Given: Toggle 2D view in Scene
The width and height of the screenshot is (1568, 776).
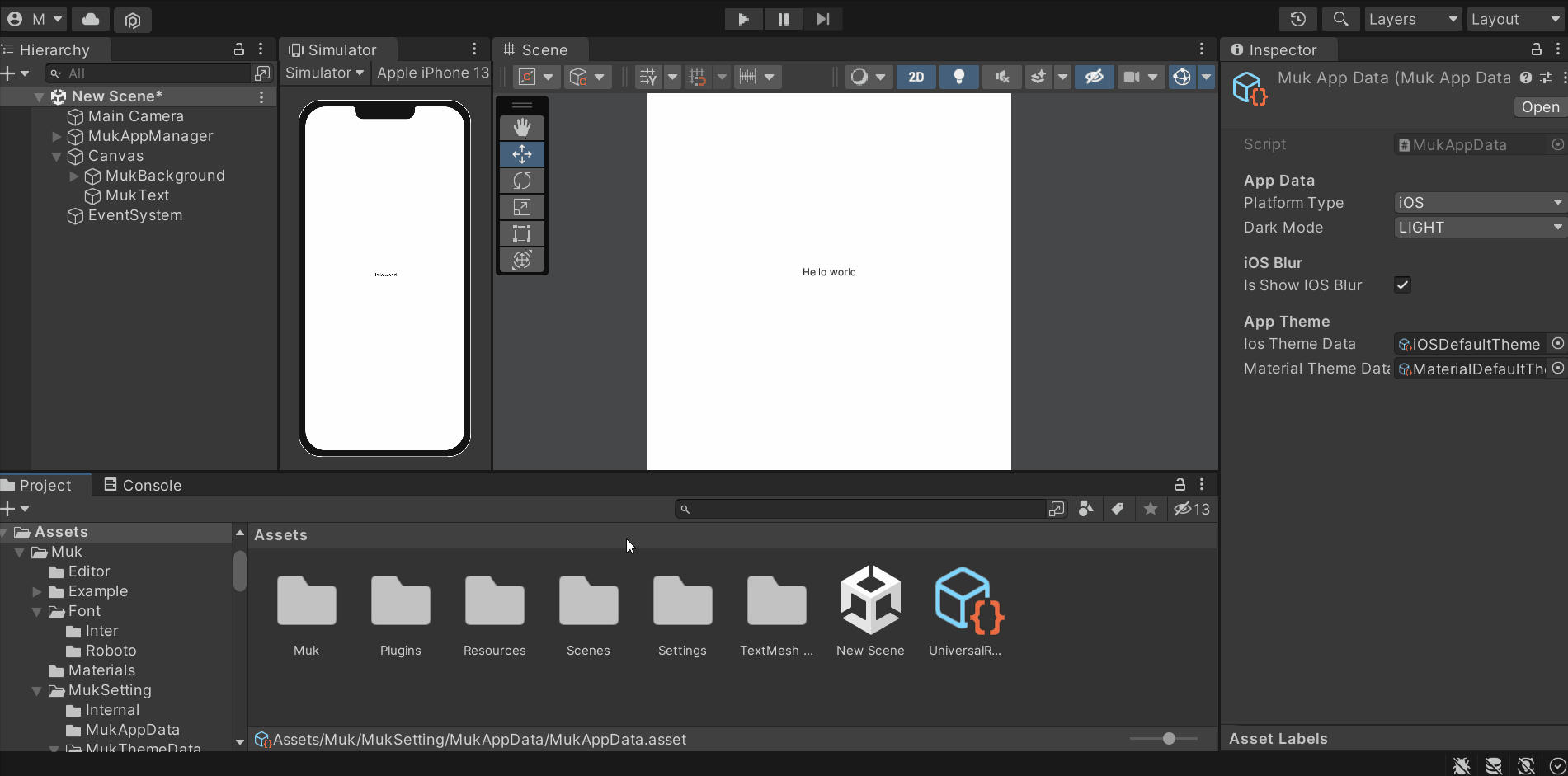Looking at the screenshot, I should pos(916,77).
